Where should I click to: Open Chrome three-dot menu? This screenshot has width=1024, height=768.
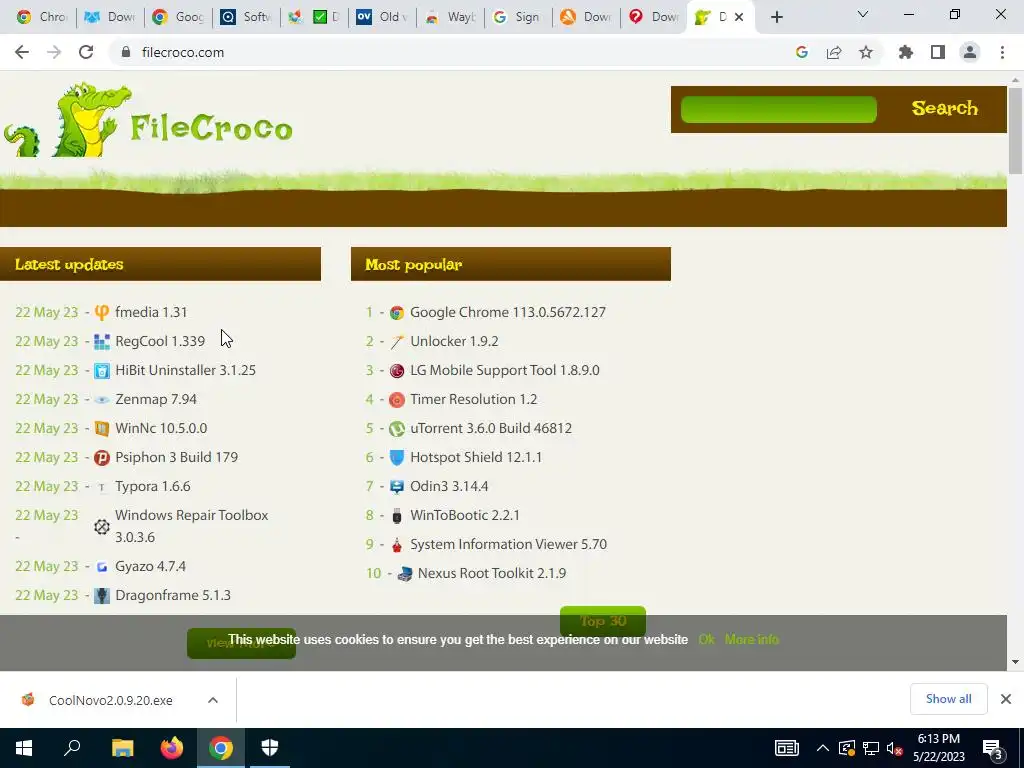(x=1002, y=52)
